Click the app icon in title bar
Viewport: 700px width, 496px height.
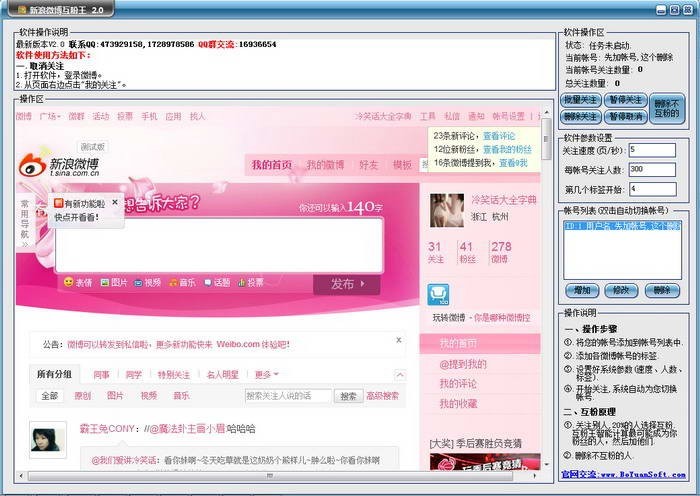[x=22, y=9]
